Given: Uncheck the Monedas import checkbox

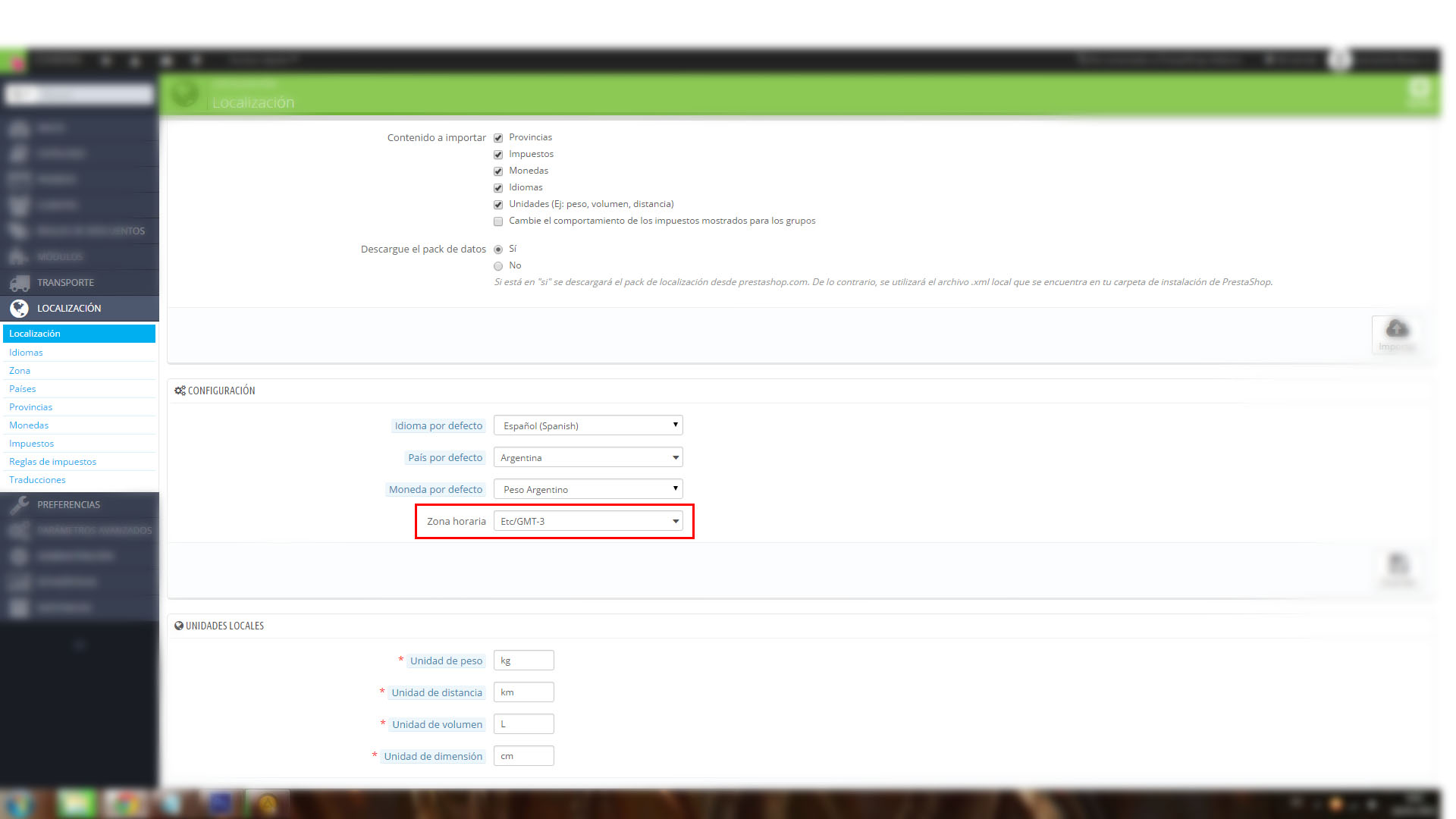Looking at the screenshot, I should pyautogui.click(x=498, y=171).
